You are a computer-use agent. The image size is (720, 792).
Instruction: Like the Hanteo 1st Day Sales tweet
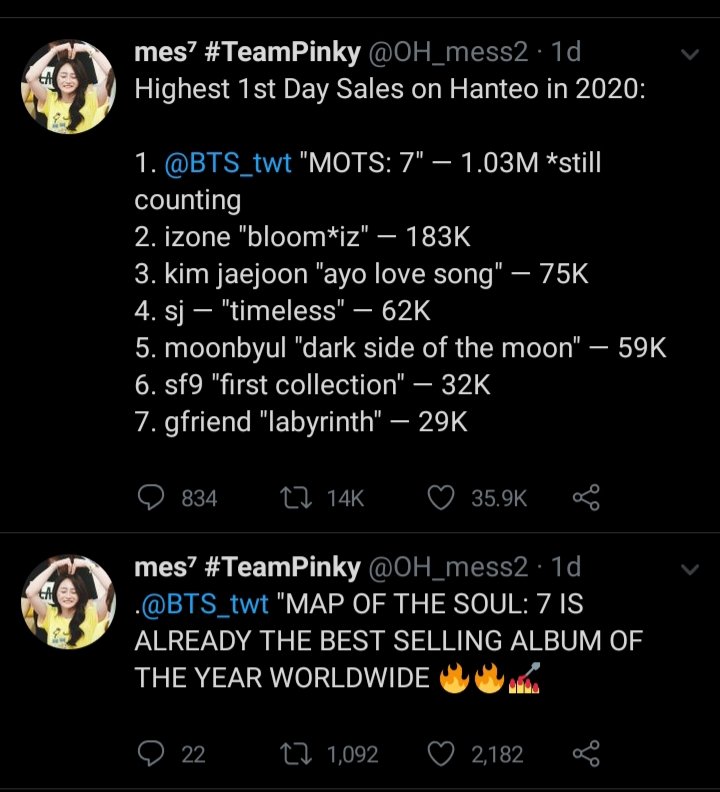tap(441, 497)
